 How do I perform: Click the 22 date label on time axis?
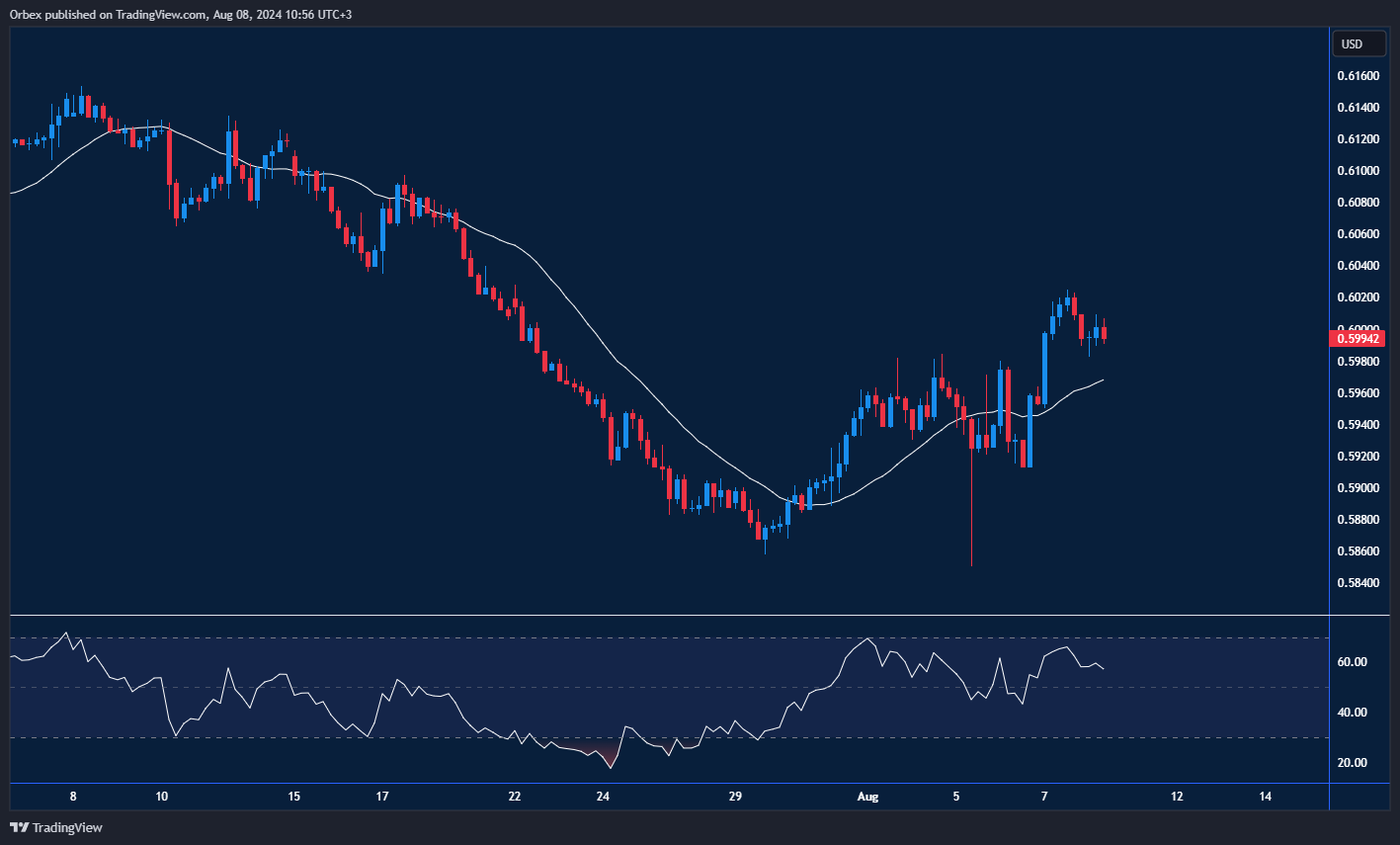(515, 797)
